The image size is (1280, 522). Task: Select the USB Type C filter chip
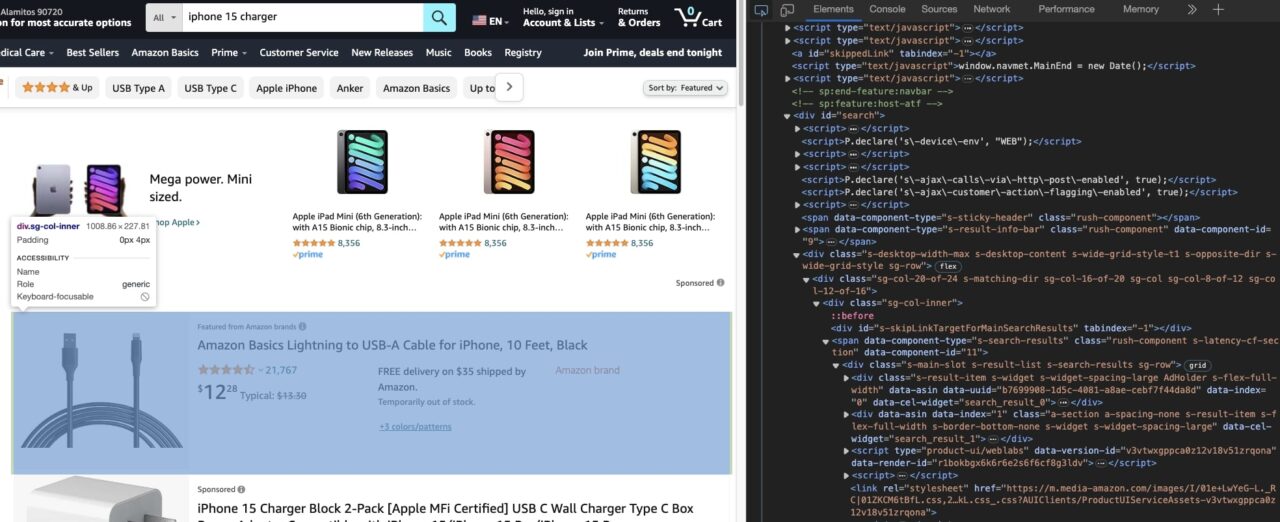(x=210, y=88)
